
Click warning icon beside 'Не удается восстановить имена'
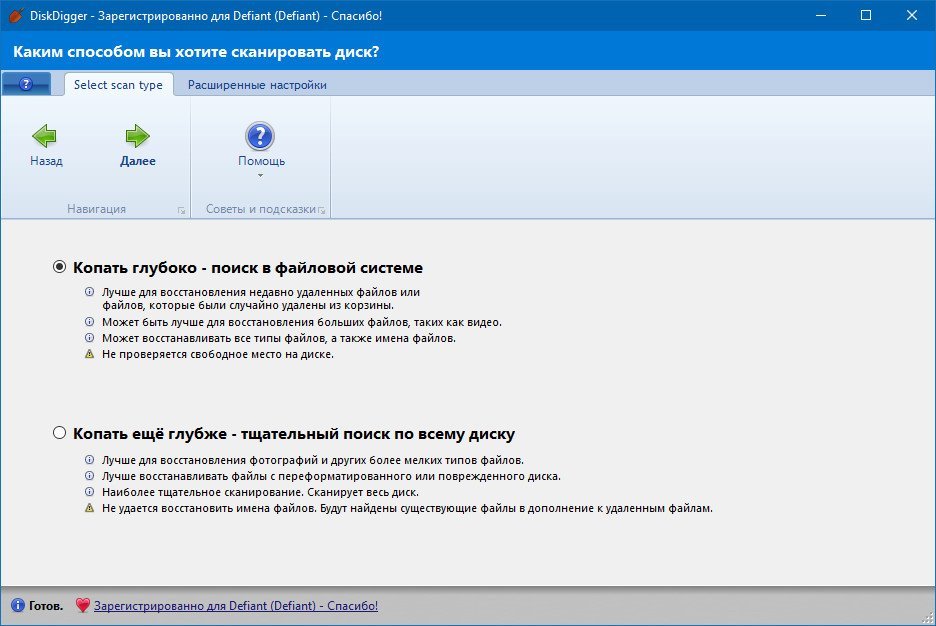click(89, 508)
